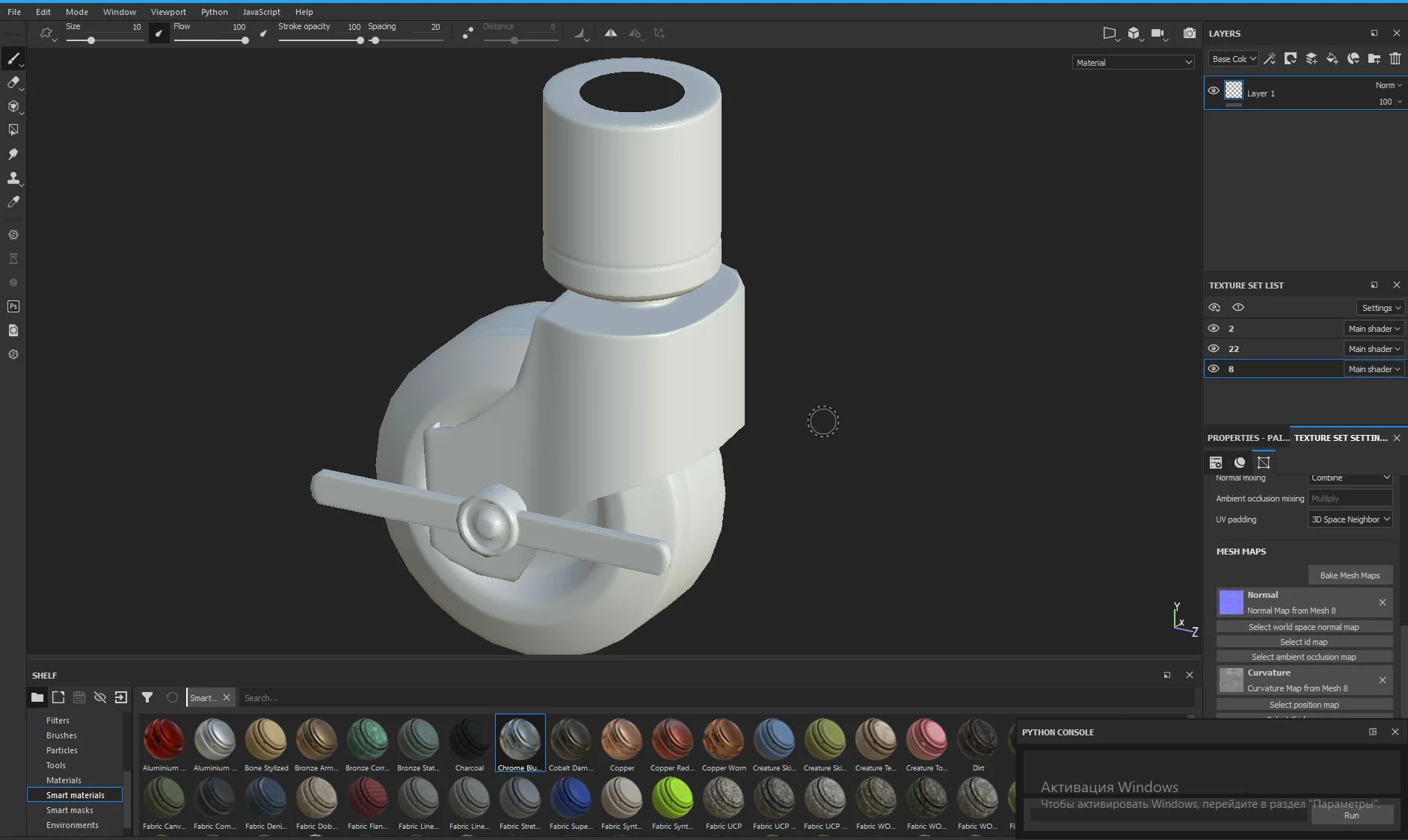The width and height of the screenshot is (1408, 840).
Task: Open Main shader dropdown for set 22
Action: tap(1374, 349)
